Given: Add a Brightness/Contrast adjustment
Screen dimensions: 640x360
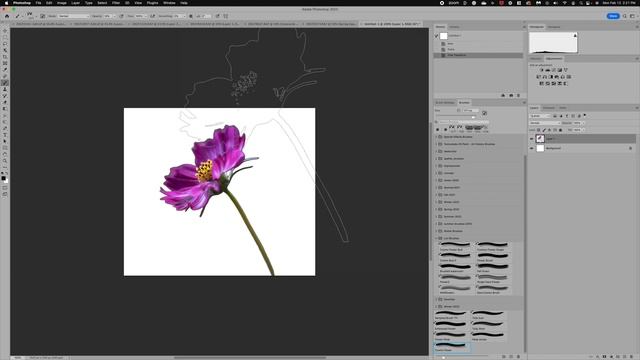Looking at the screenshot, I should [541, 70].
